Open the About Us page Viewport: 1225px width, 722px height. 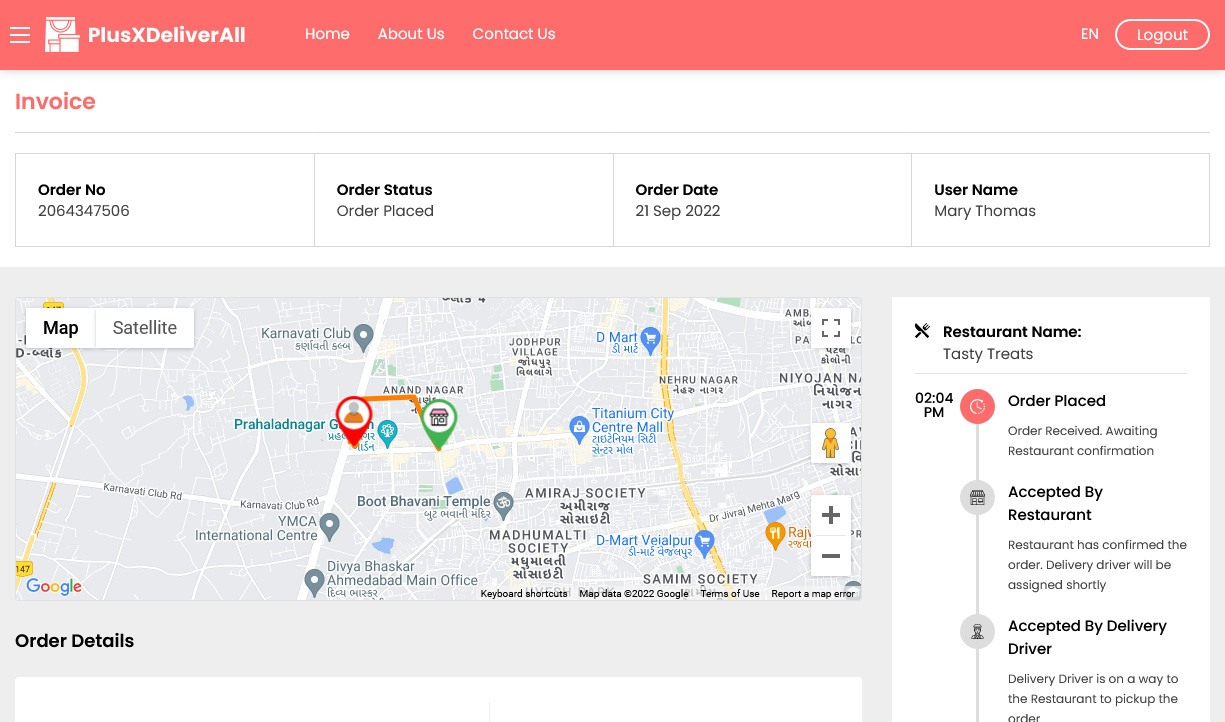pos(411,34)
